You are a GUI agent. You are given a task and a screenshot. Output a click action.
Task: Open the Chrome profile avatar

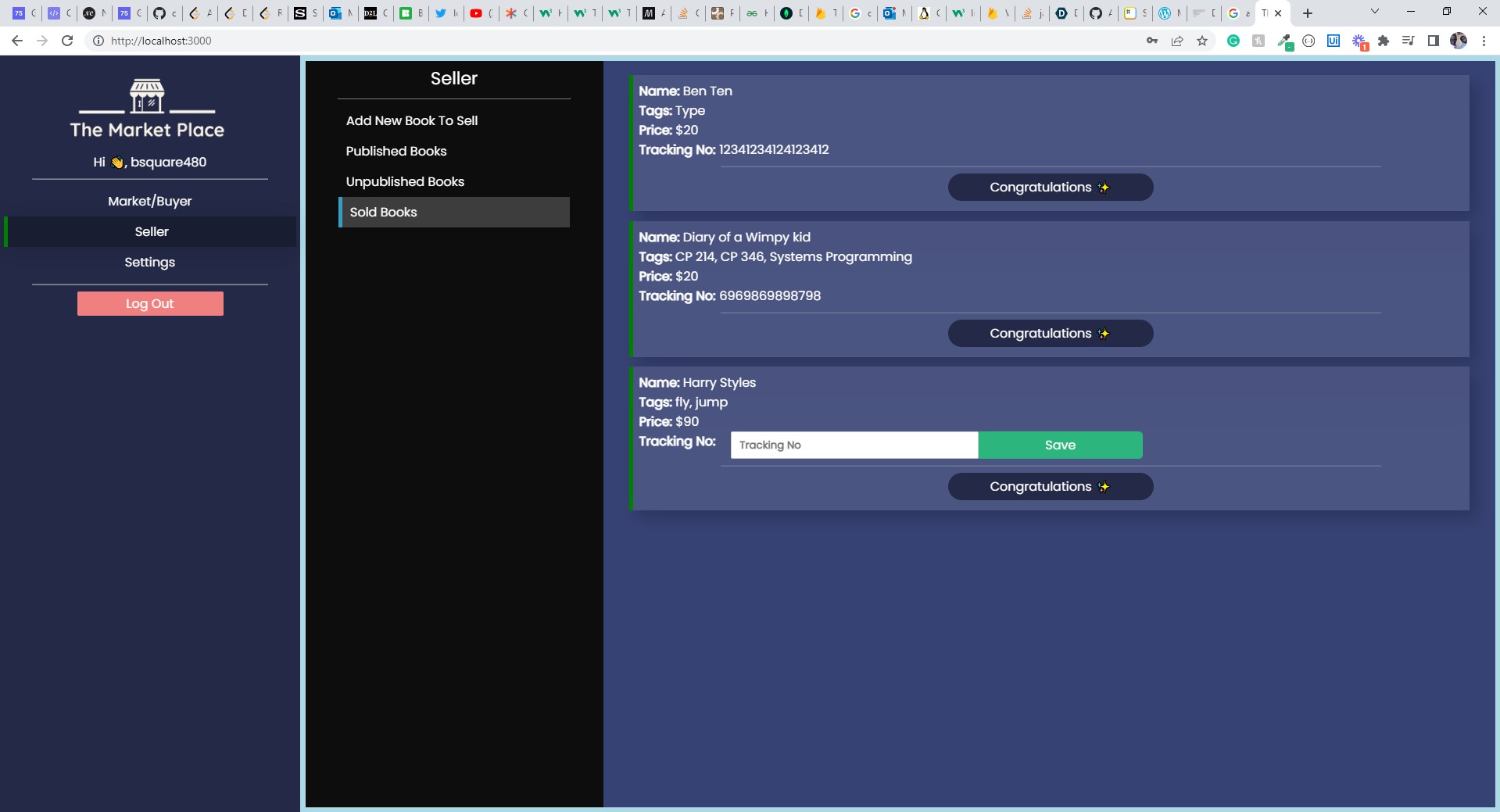pos(1459,41)
